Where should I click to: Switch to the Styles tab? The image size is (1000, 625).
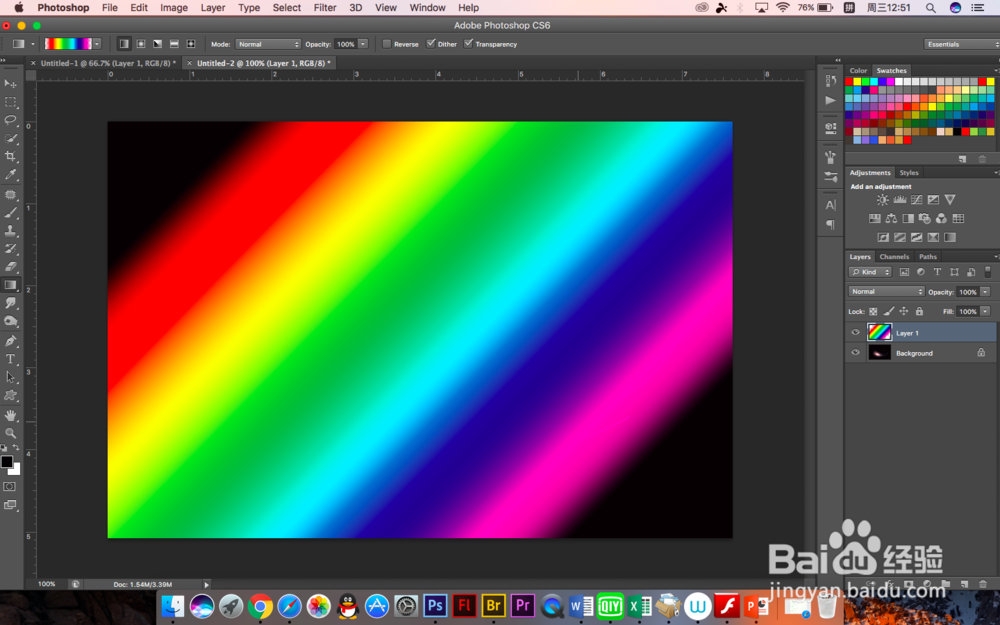click(909, 172)
